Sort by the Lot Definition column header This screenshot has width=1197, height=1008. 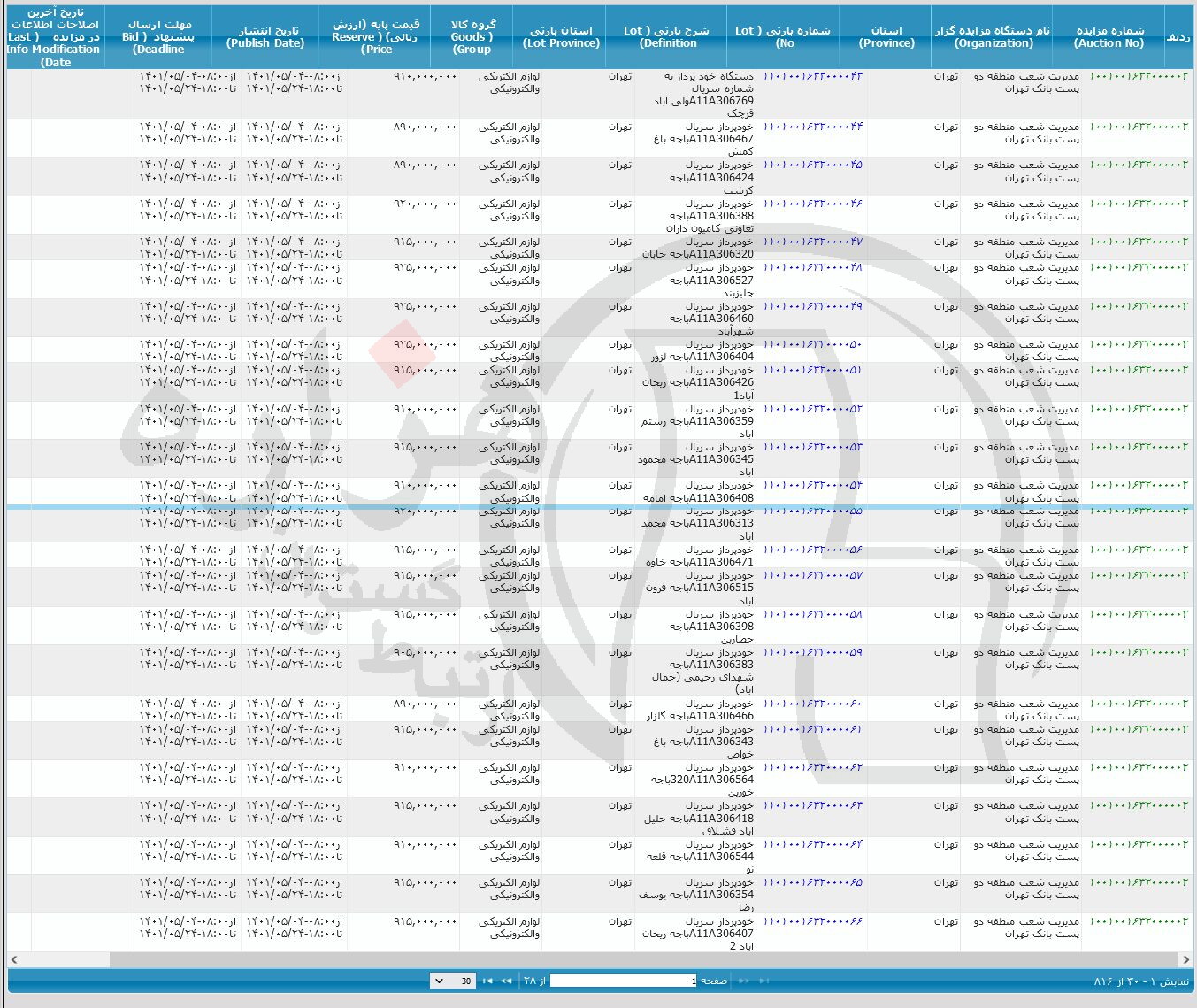666,37
